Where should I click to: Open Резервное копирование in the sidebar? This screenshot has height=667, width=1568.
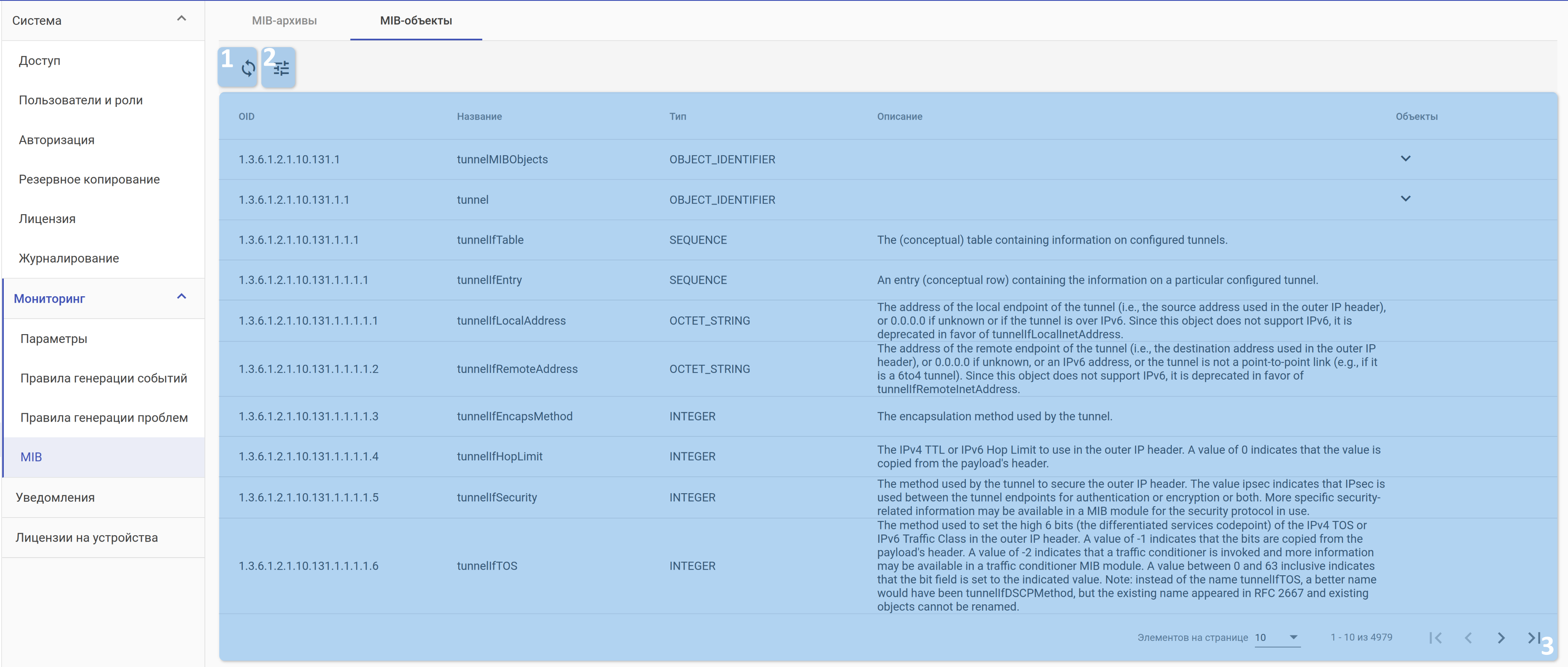click(x=90, y=180)
